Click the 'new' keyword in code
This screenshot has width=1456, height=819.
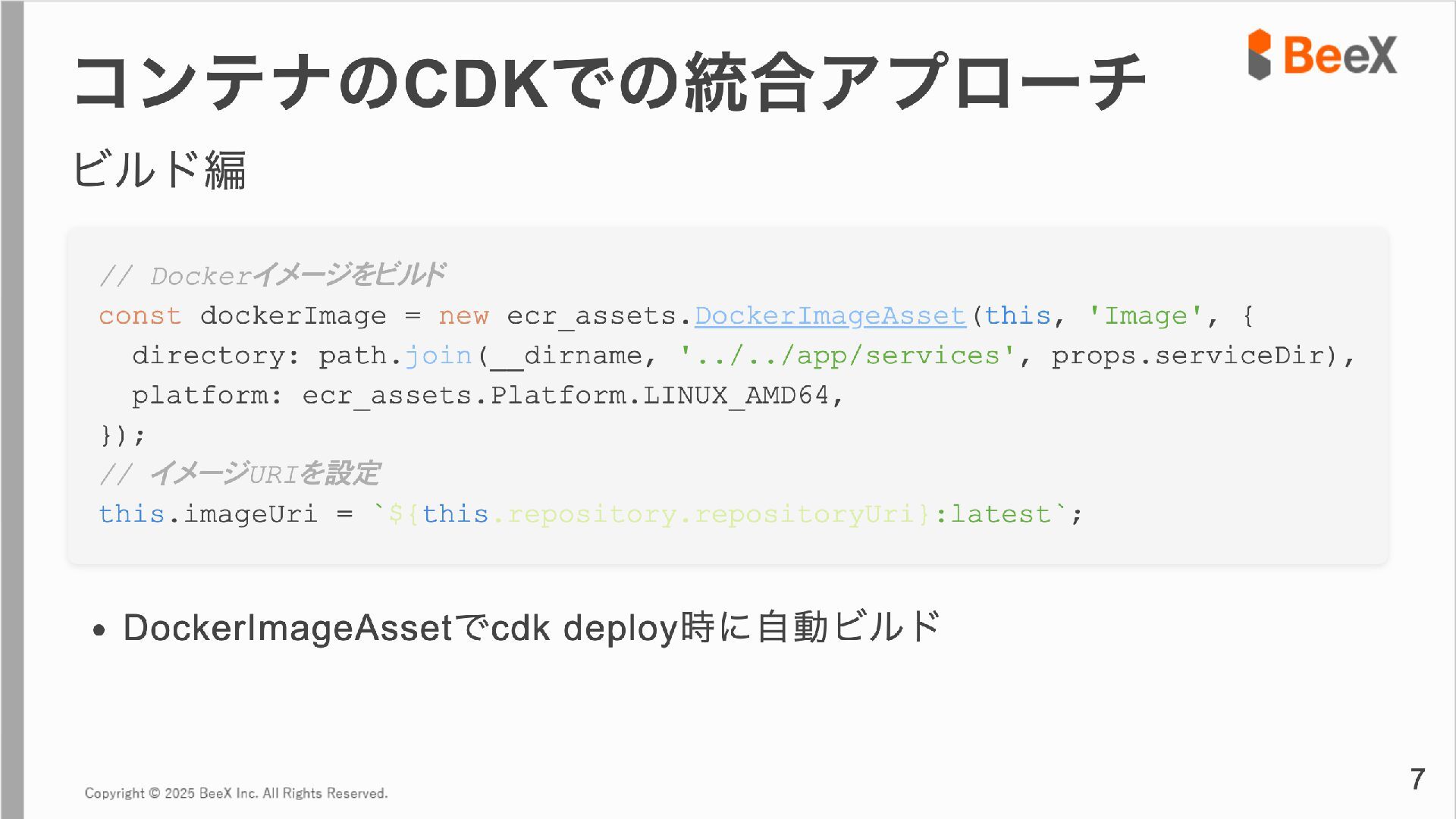point(463,315)
